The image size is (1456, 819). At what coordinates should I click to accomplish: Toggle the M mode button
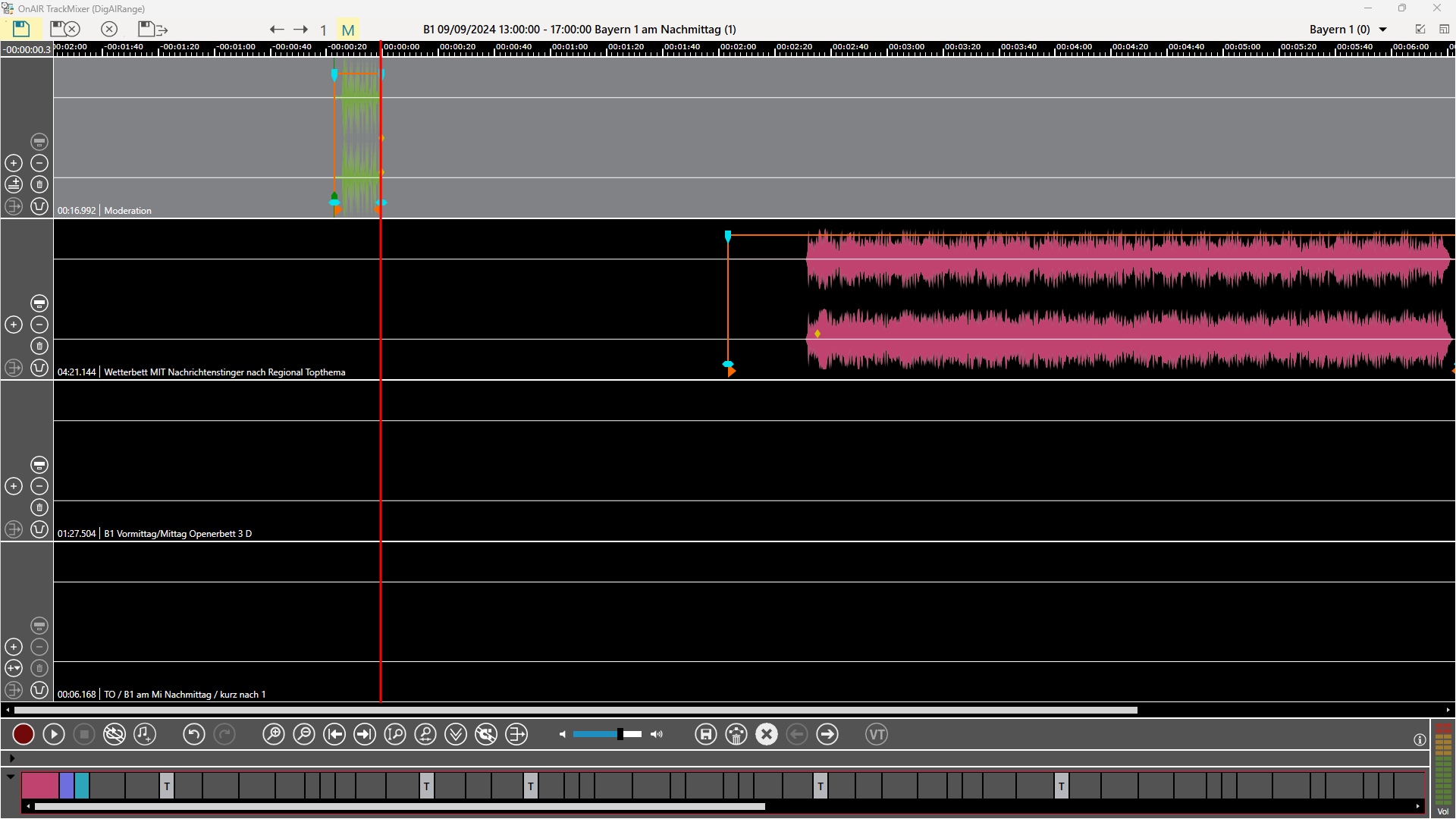point(348,30)
